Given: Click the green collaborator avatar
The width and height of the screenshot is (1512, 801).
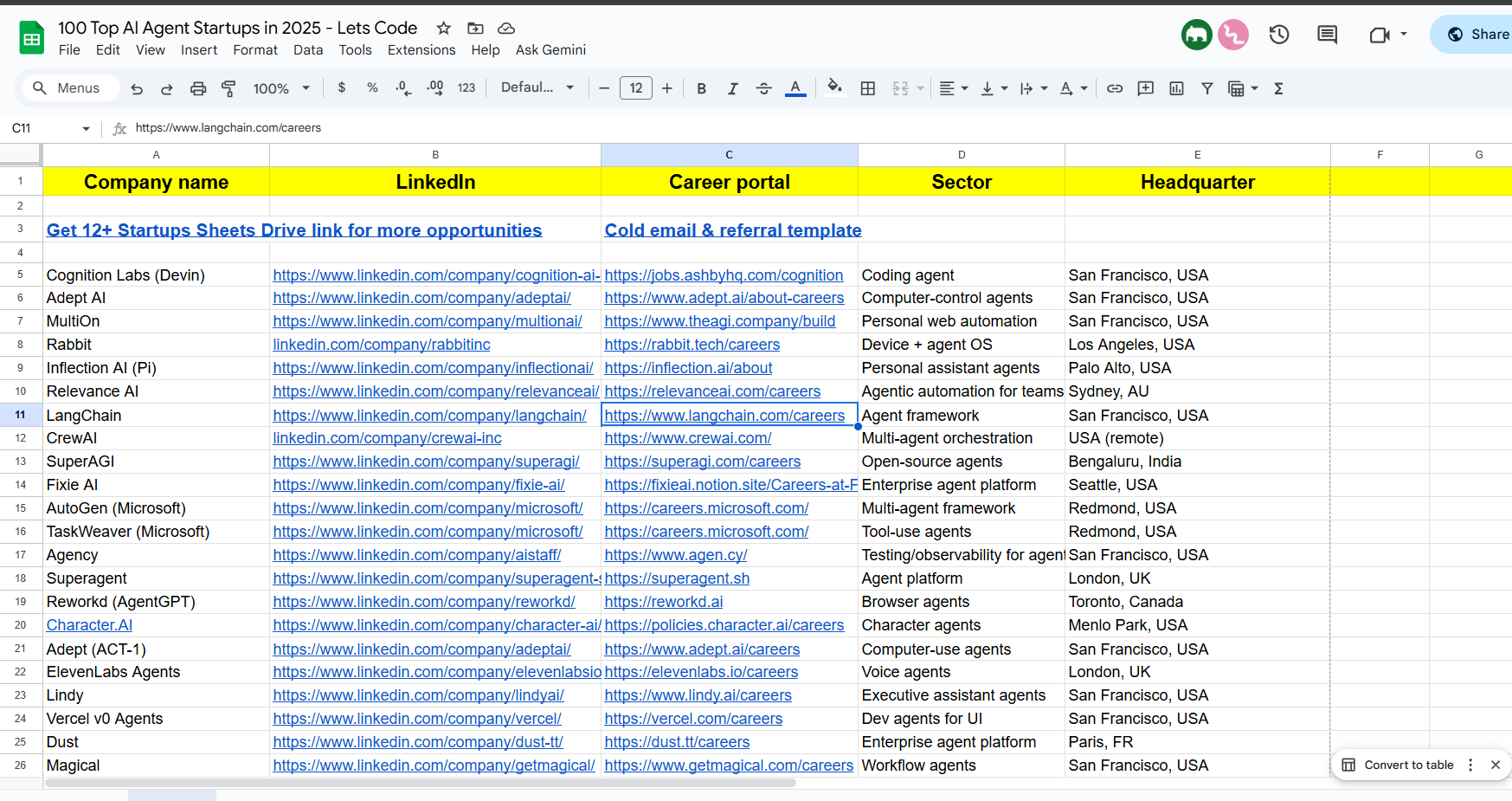Looking at the screenshot, I should pyautogui.click(x=1197, y=35).
